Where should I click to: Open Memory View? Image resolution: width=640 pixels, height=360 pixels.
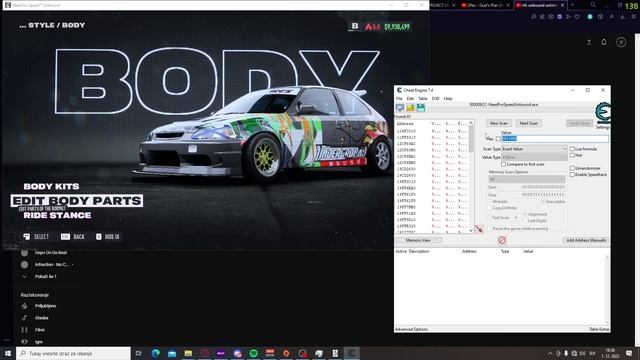(x=418, y=240)
